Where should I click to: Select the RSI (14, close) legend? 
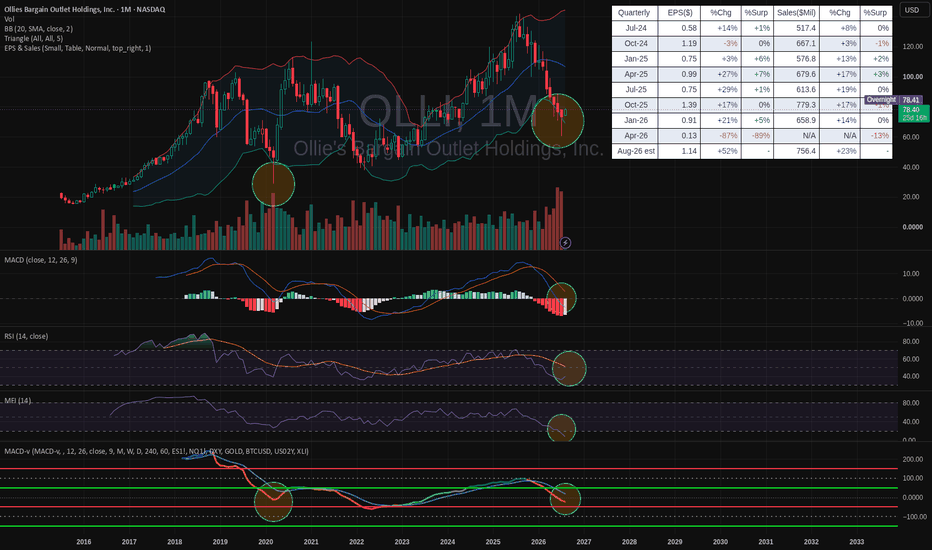26,336
